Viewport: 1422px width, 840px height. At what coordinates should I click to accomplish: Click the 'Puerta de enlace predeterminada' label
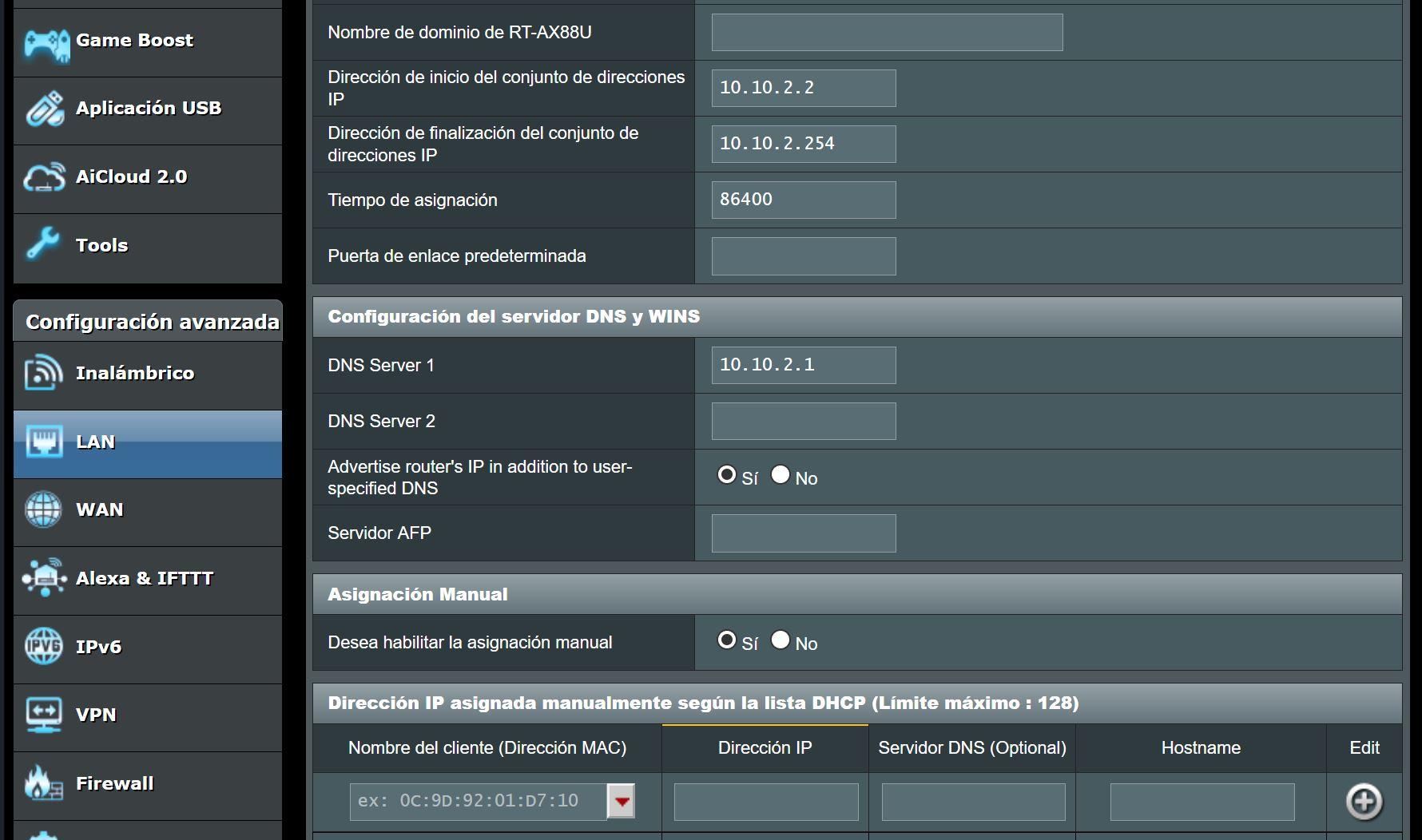(x=457, y=256)
